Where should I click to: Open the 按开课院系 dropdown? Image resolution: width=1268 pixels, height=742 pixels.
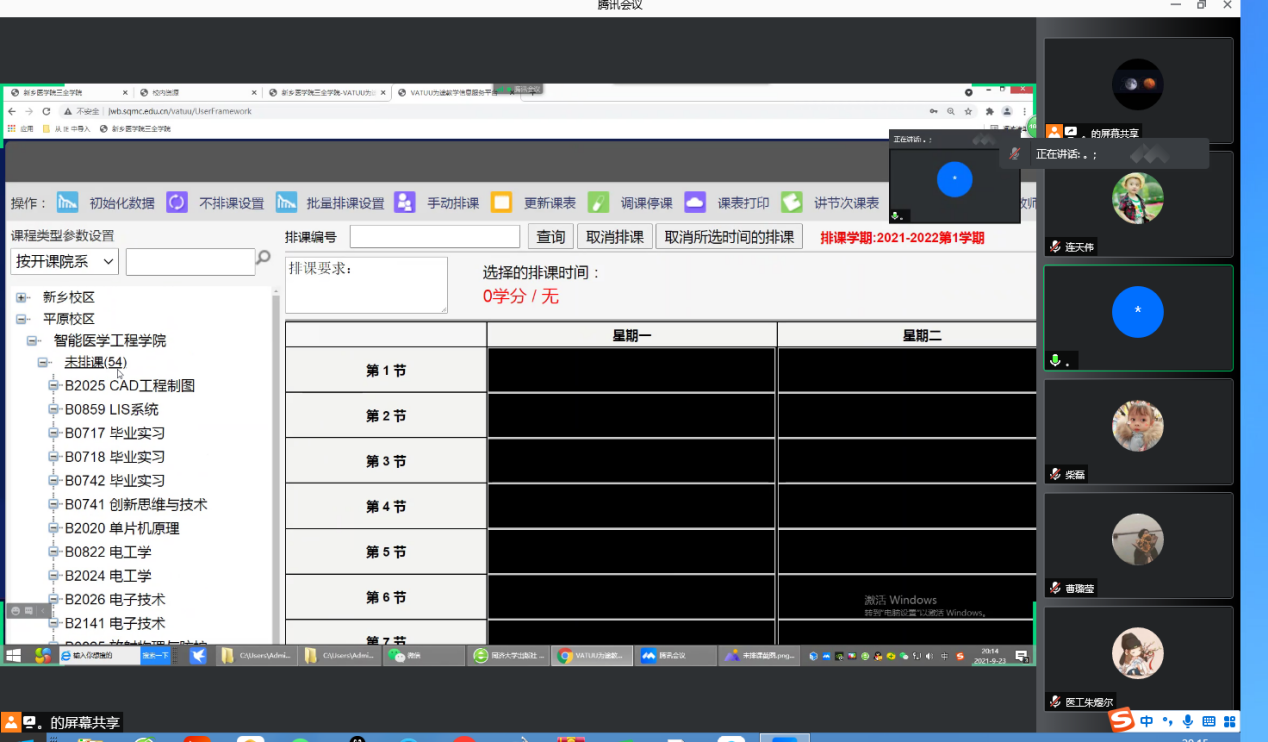tap(65, 262)
